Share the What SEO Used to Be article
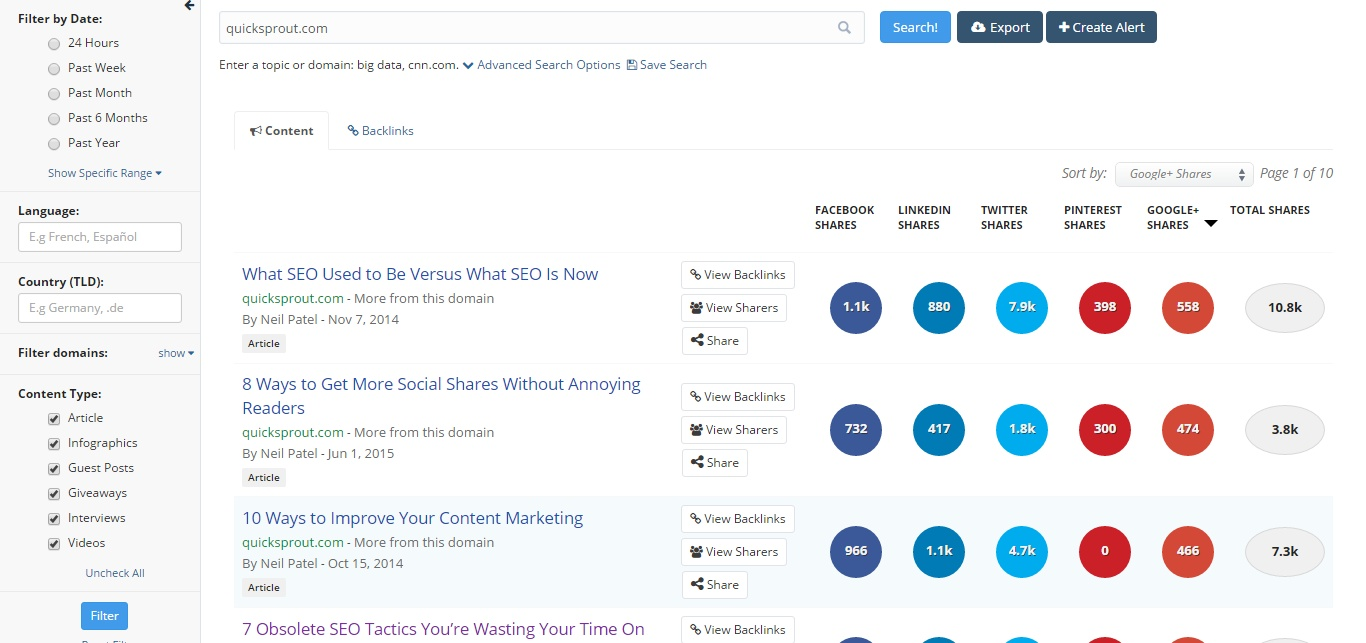Viewport: 1366px width, 643px height. click(x=714, y=341)
